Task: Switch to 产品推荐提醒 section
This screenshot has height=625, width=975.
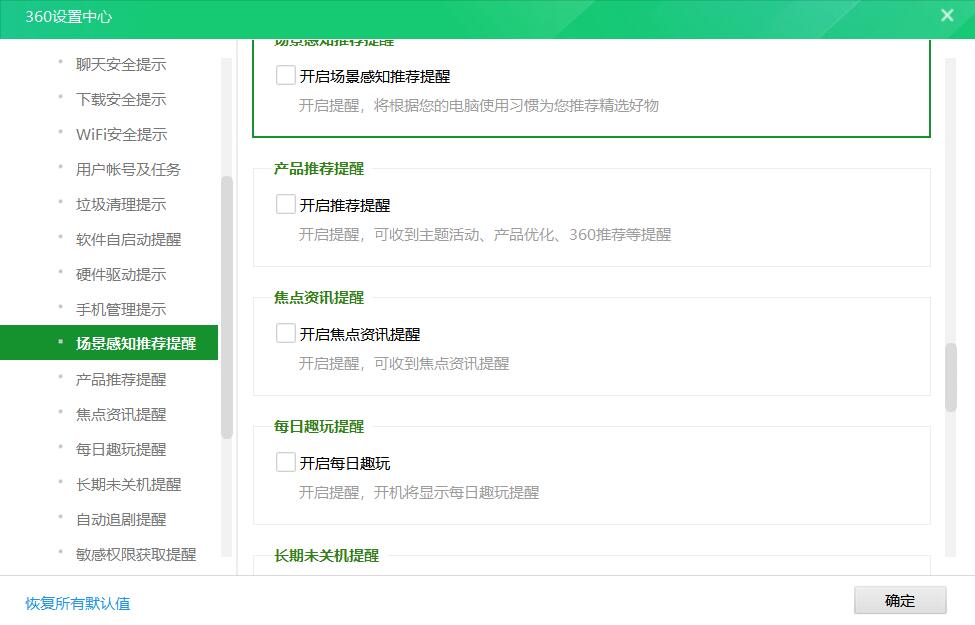Action: (x=120, y=379)
